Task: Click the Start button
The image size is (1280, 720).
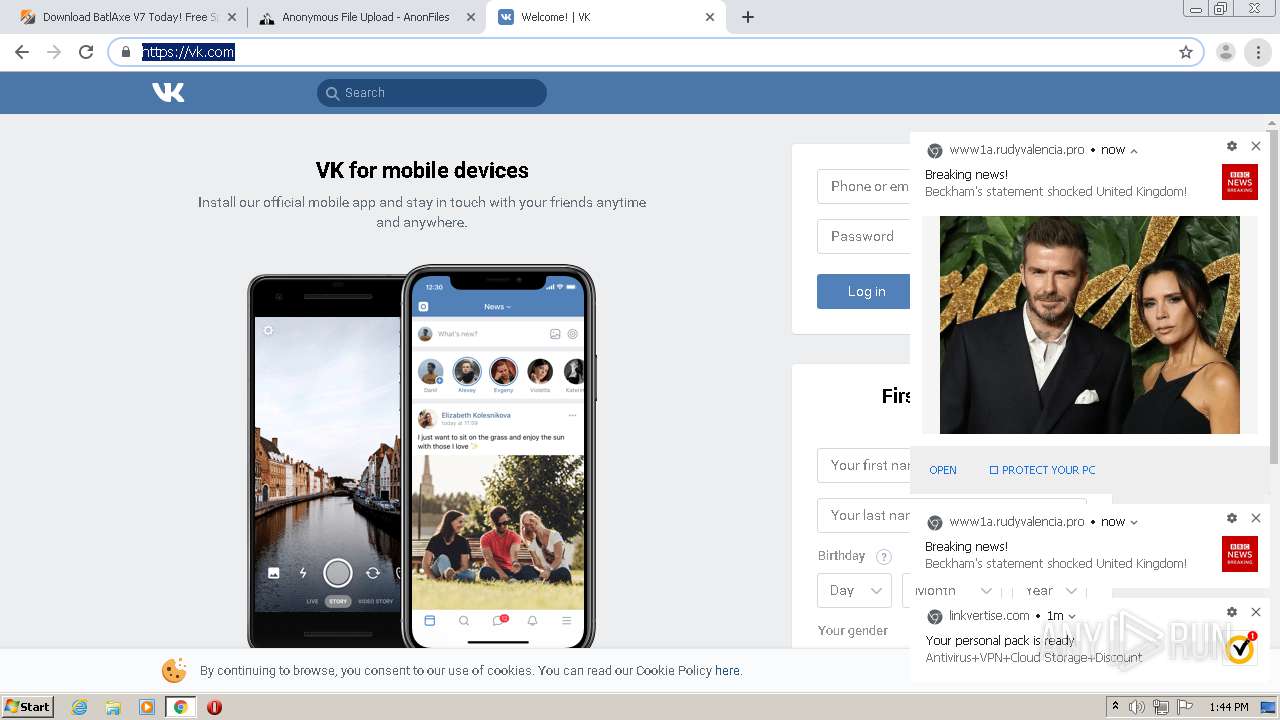Action: [x=28, y=707]
